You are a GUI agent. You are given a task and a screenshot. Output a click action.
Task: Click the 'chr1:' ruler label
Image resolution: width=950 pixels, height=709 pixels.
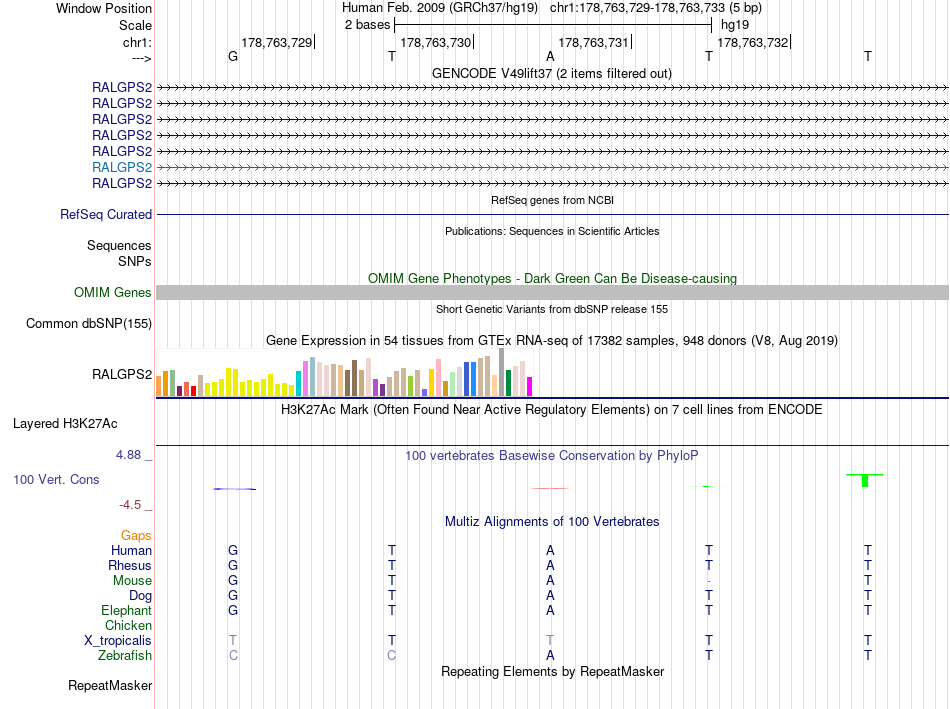[137, 42]
